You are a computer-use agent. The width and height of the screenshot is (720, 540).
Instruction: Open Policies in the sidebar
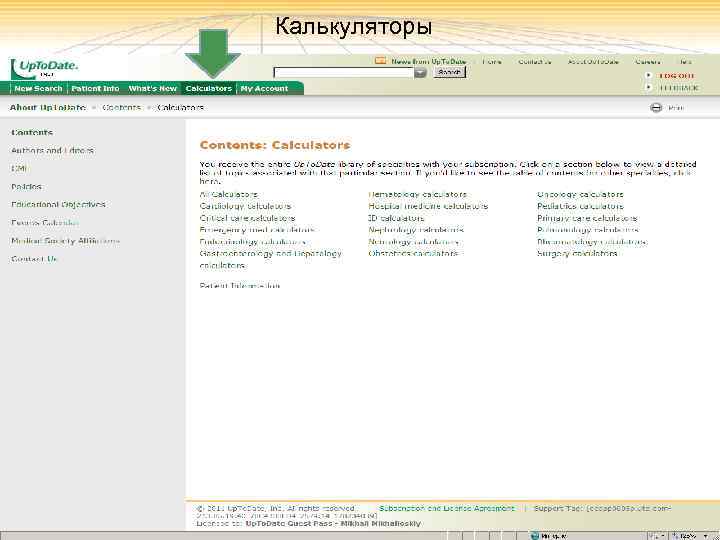click(x=26, y=186)
